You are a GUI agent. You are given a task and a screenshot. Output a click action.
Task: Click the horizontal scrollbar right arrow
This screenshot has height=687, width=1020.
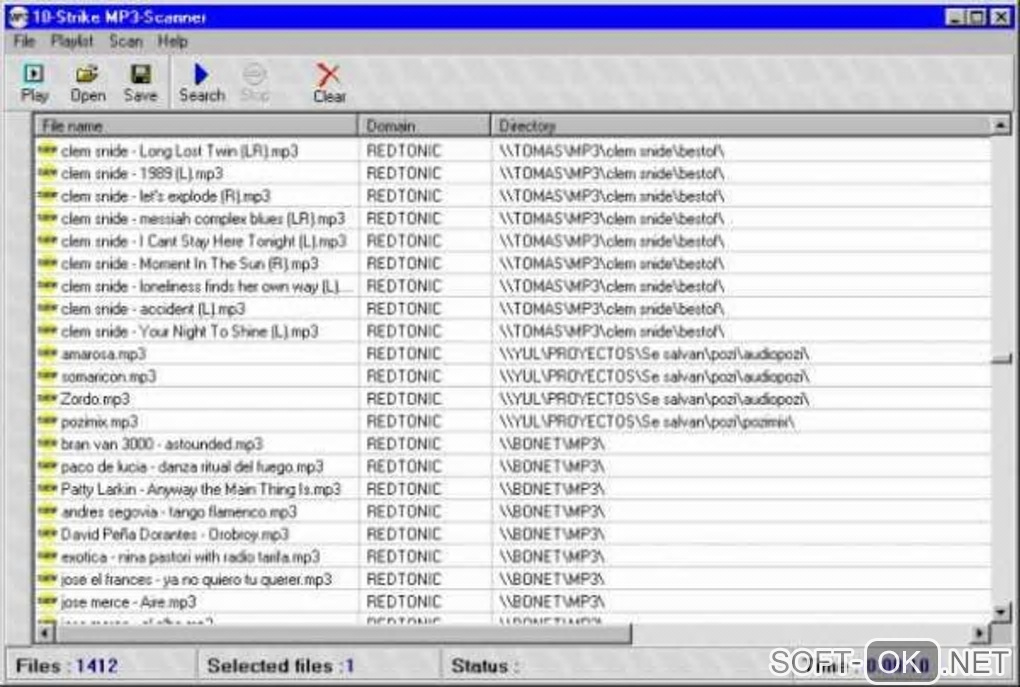[x=980, y=632]
